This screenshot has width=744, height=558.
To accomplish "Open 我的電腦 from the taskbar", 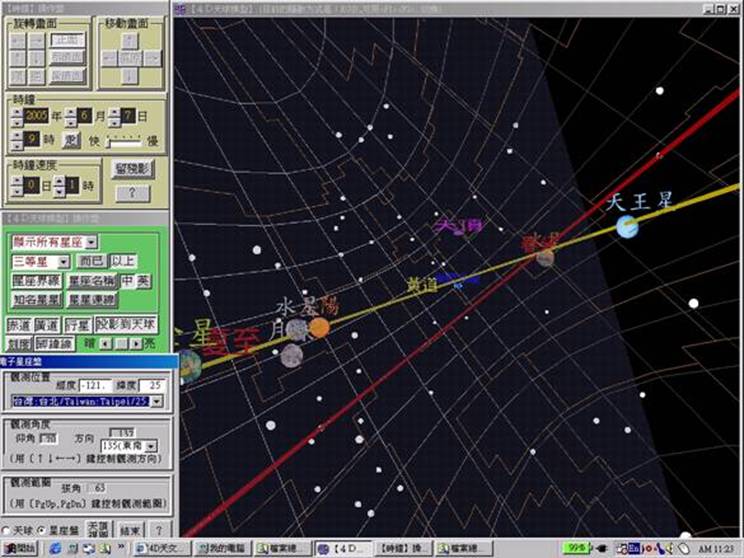I will click(x=223, y=549).
